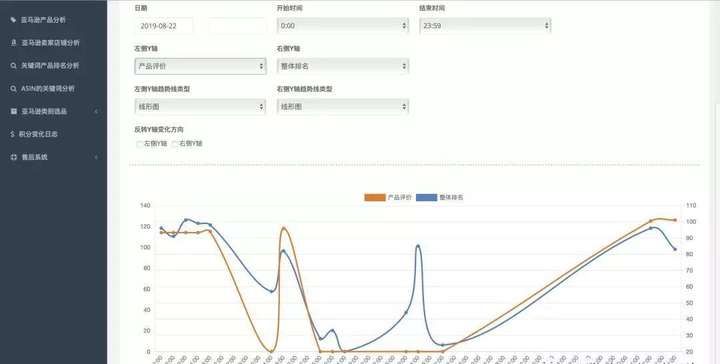The width and height of the screenshot is (720, 364).
Task: Open the 左侧Y轴 dropdown showing 产品评价
Action: [200, 66]
